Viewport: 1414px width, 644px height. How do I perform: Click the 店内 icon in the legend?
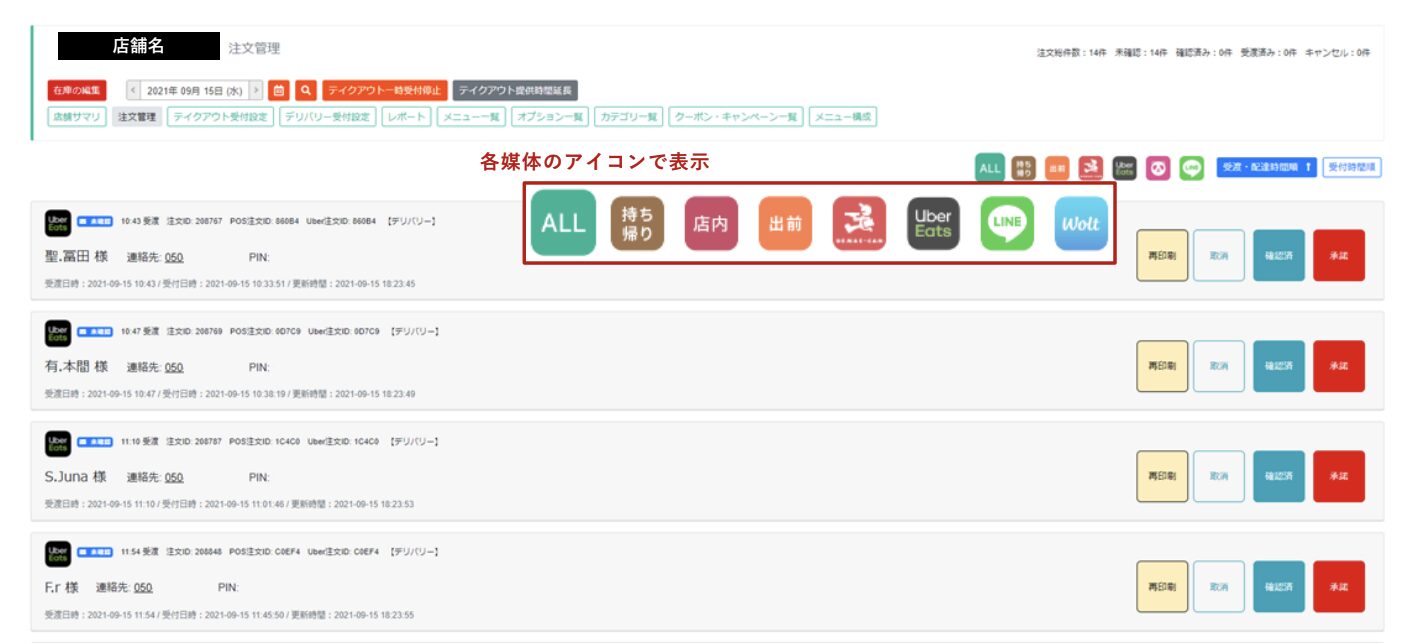pyautogui.click(x=711, y=225)
